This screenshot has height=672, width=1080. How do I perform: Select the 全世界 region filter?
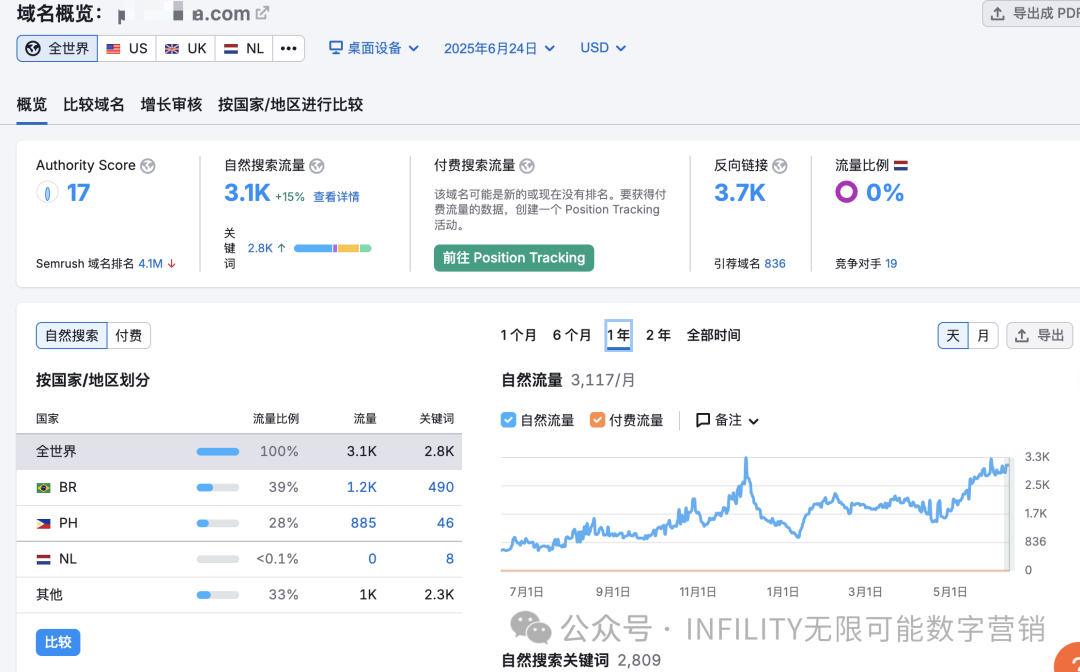click(x=57, y=48)
